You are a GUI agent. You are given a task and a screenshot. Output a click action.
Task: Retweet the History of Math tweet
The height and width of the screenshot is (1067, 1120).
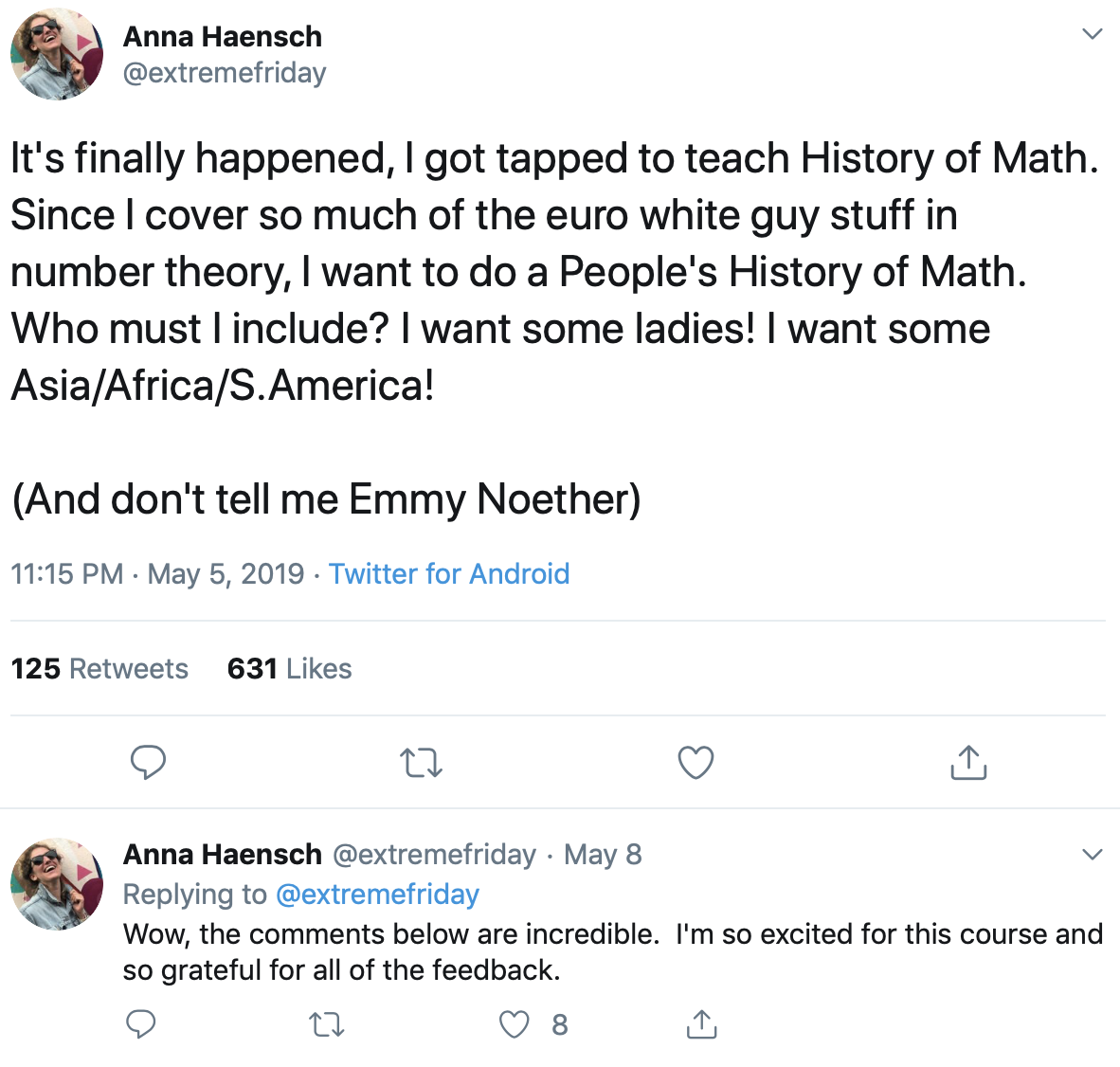click(x=422, y=762)
